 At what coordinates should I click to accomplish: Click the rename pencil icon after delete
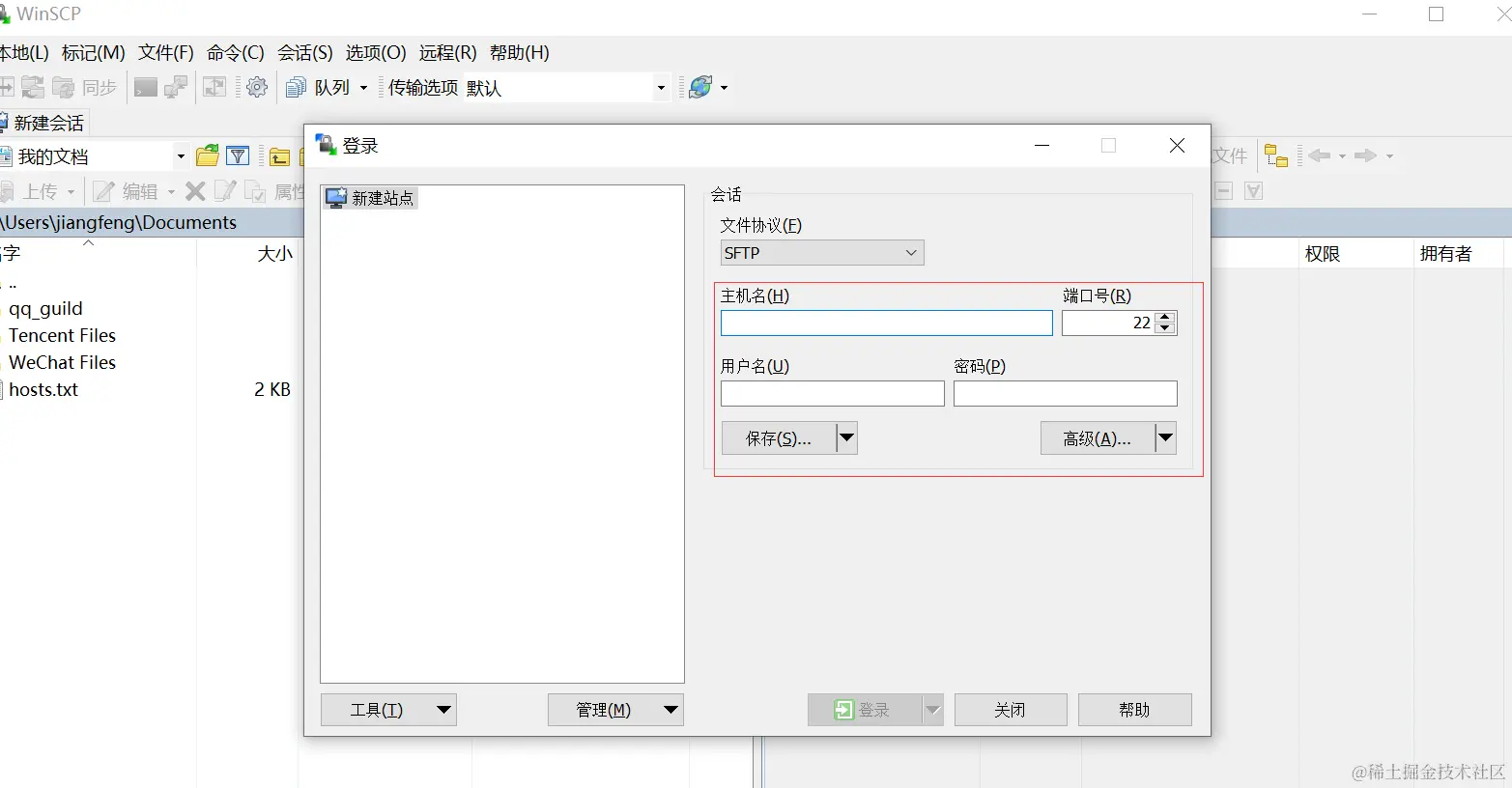[224, 191]
